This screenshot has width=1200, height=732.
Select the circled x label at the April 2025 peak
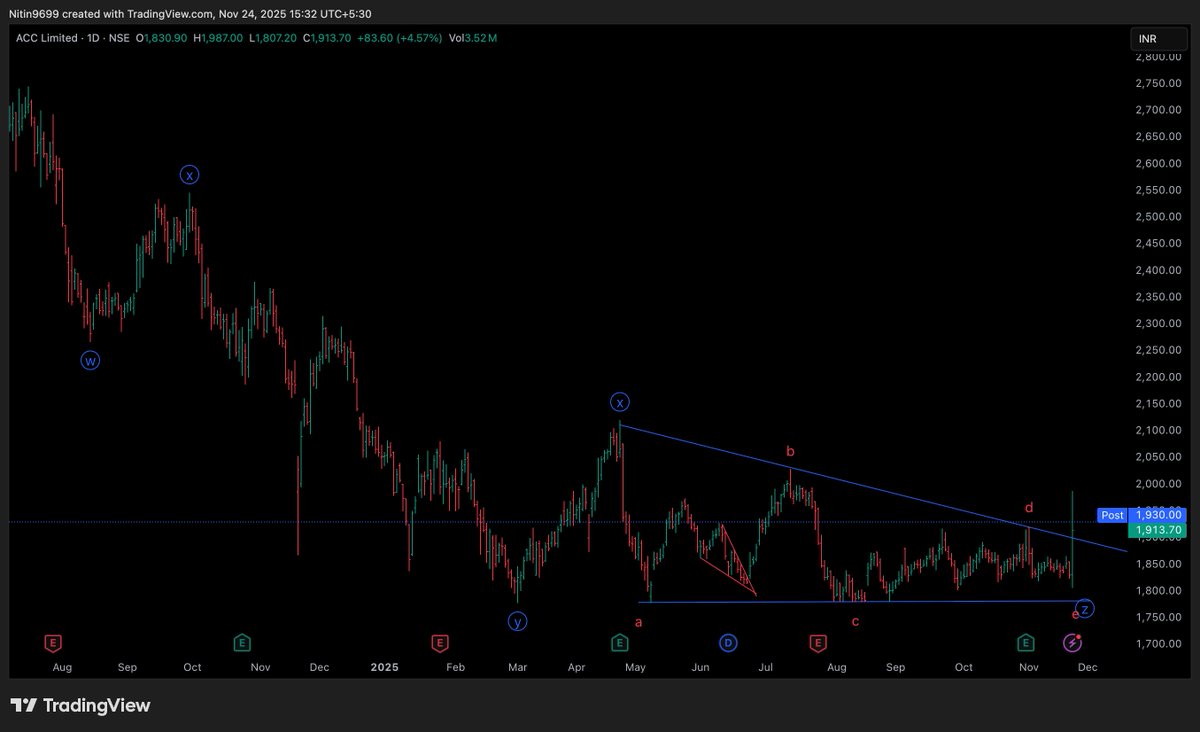point(620,403)
